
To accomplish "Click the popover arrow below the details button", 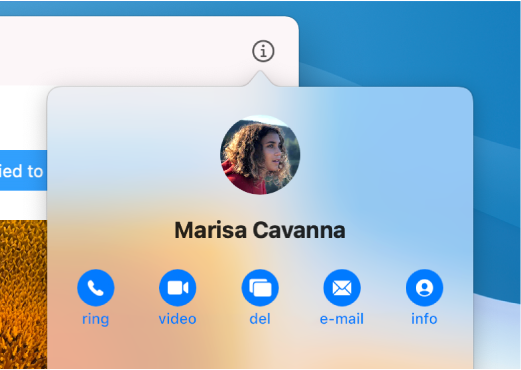I will (260, 79).
